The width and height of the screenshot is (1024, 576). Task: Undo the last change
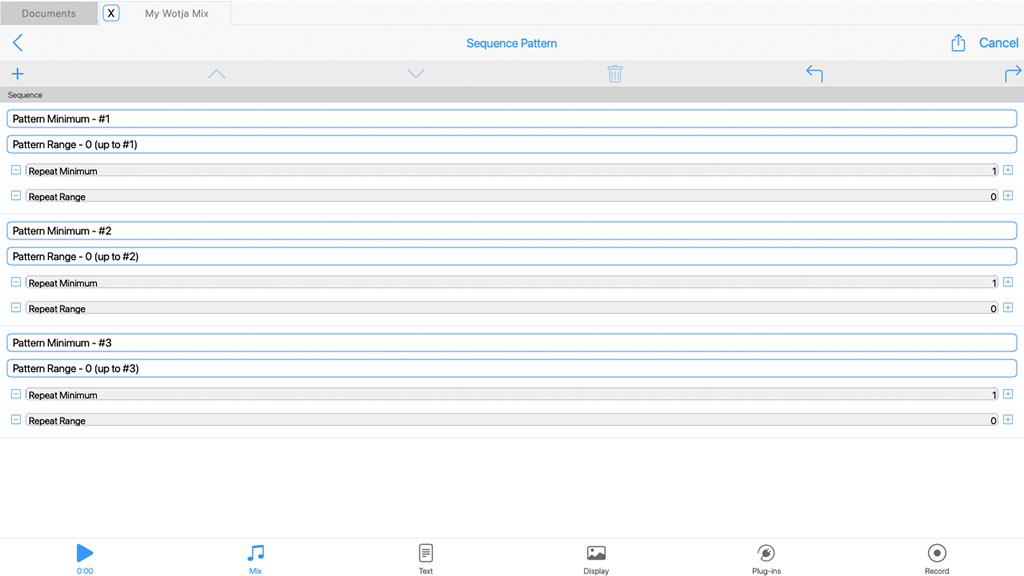pos(814,74)
